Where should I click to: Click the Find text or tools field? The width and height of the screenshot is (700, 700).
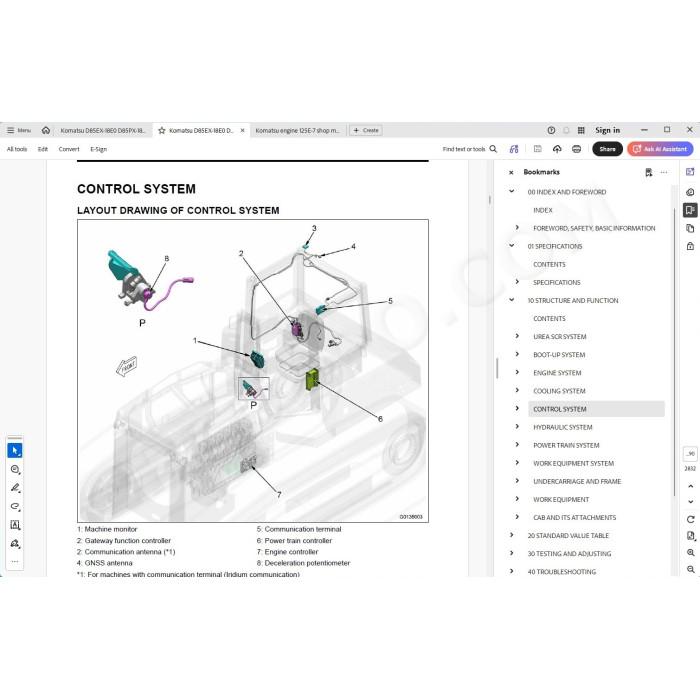[464, 149]
